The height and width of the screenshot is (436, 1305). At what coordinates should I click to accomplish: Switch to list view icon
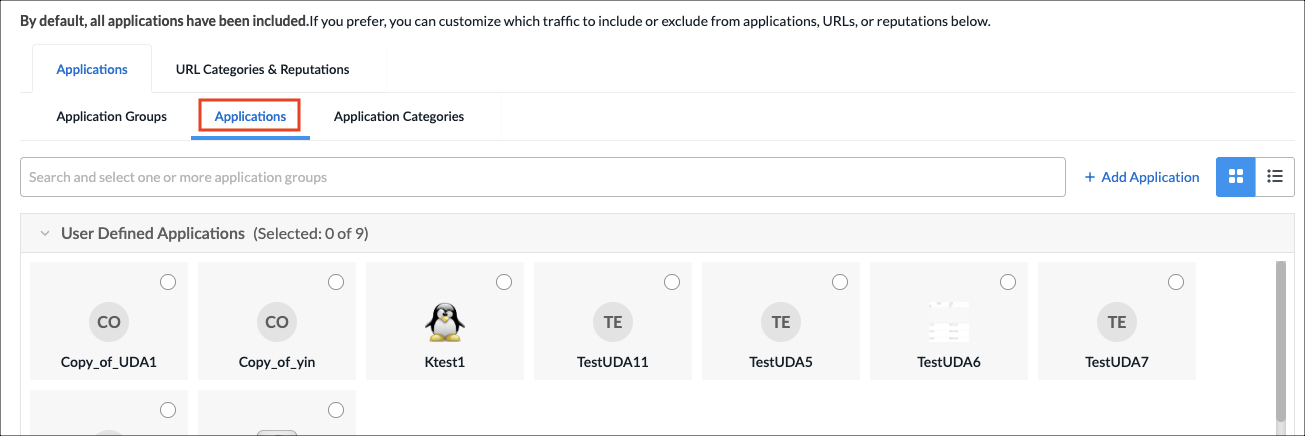click(x=1275, y=177)
